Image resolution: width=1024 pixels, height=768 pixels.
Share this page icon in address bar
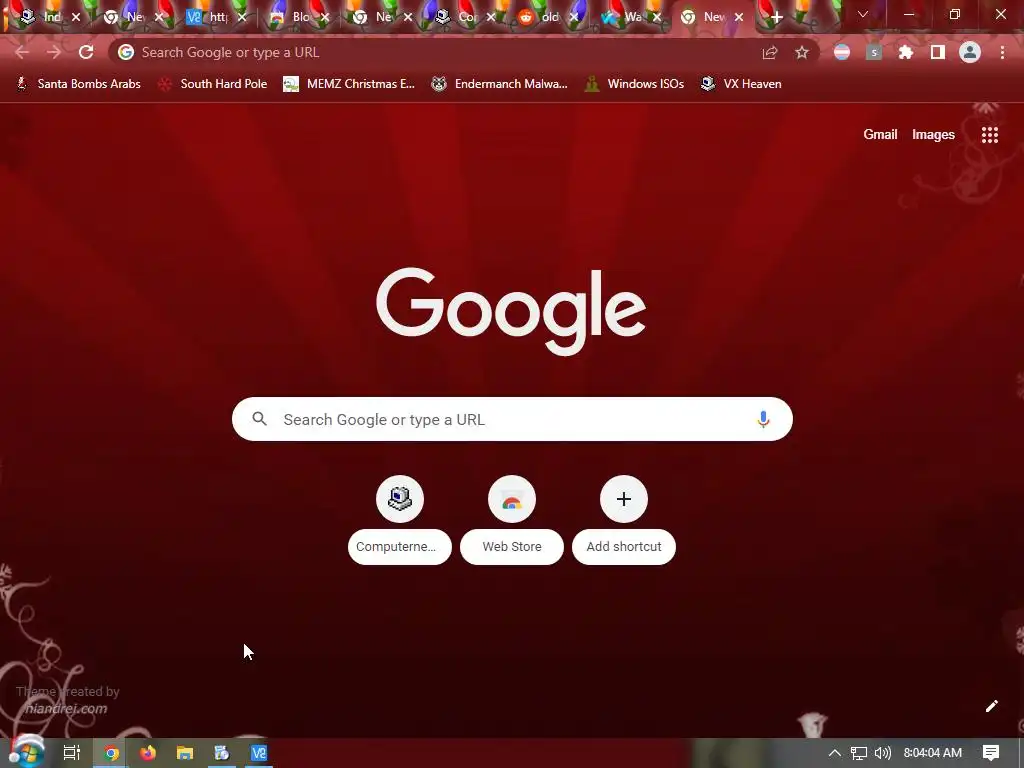pyautogui.click(x=770, y=53)
